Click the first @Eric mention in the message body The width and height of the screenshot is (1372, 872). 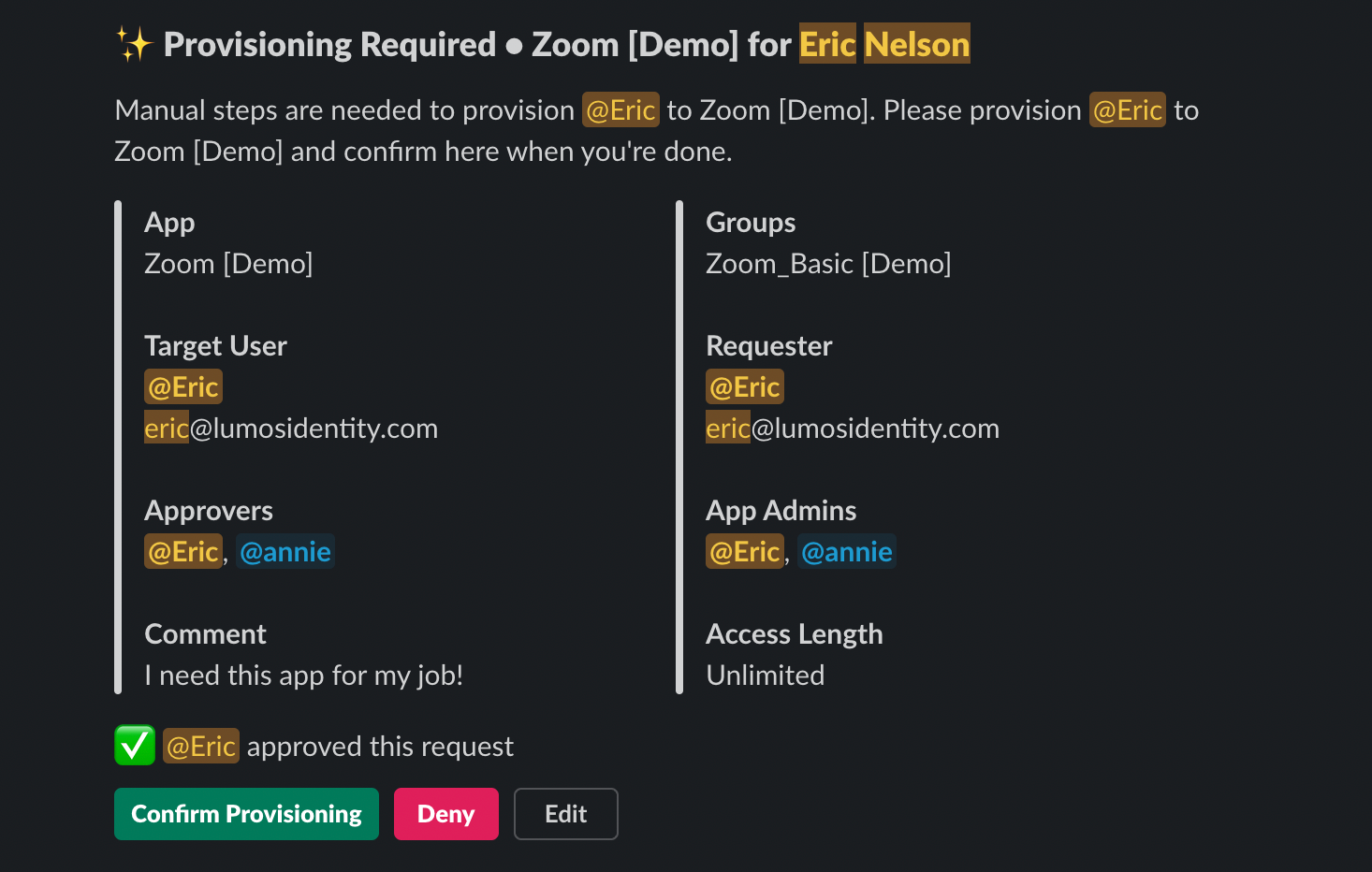coord(620,109)
